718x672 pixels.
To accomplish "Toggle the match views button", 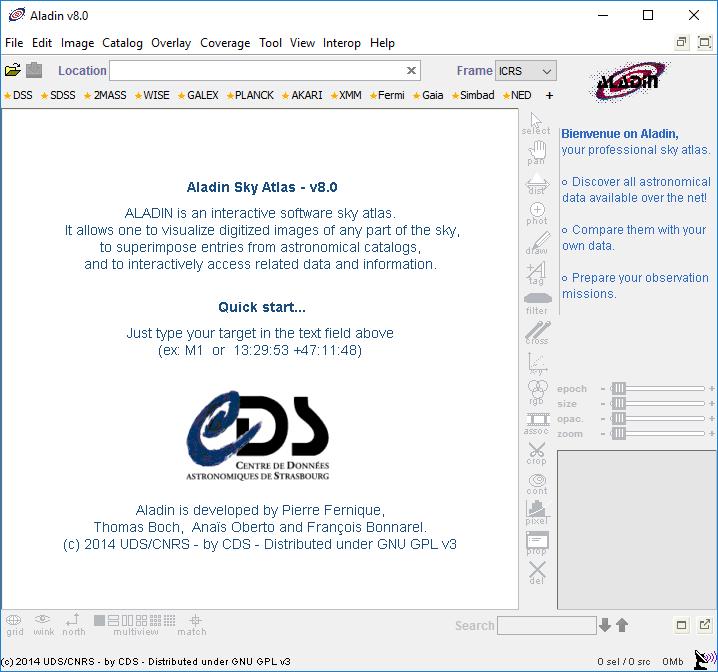I will 192,625.
